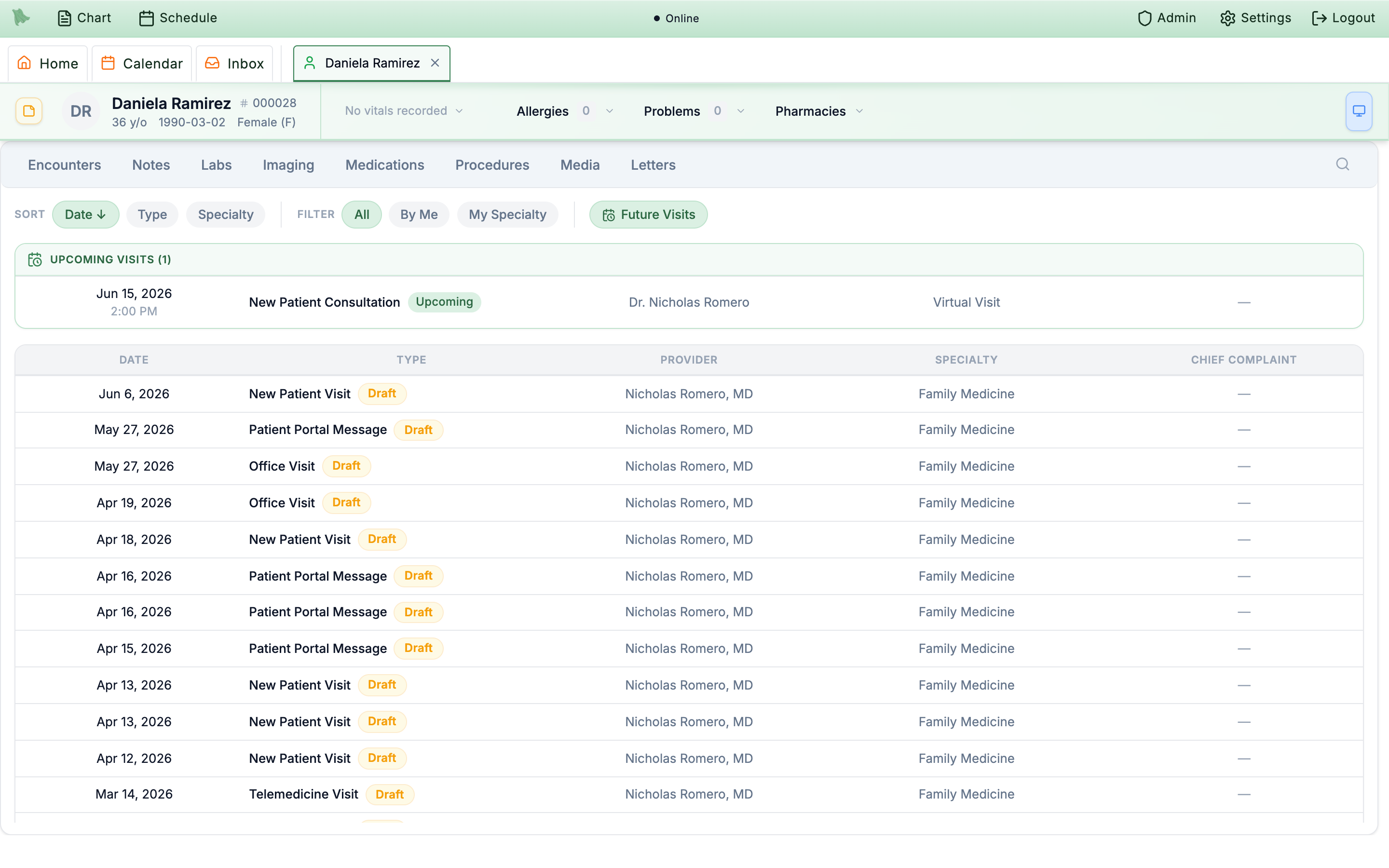Image resolution: width=1389 pixels, height=868 pixels.
Task: Click the CHIEF COMPLAINT column header
Action: pos(1244,360)
